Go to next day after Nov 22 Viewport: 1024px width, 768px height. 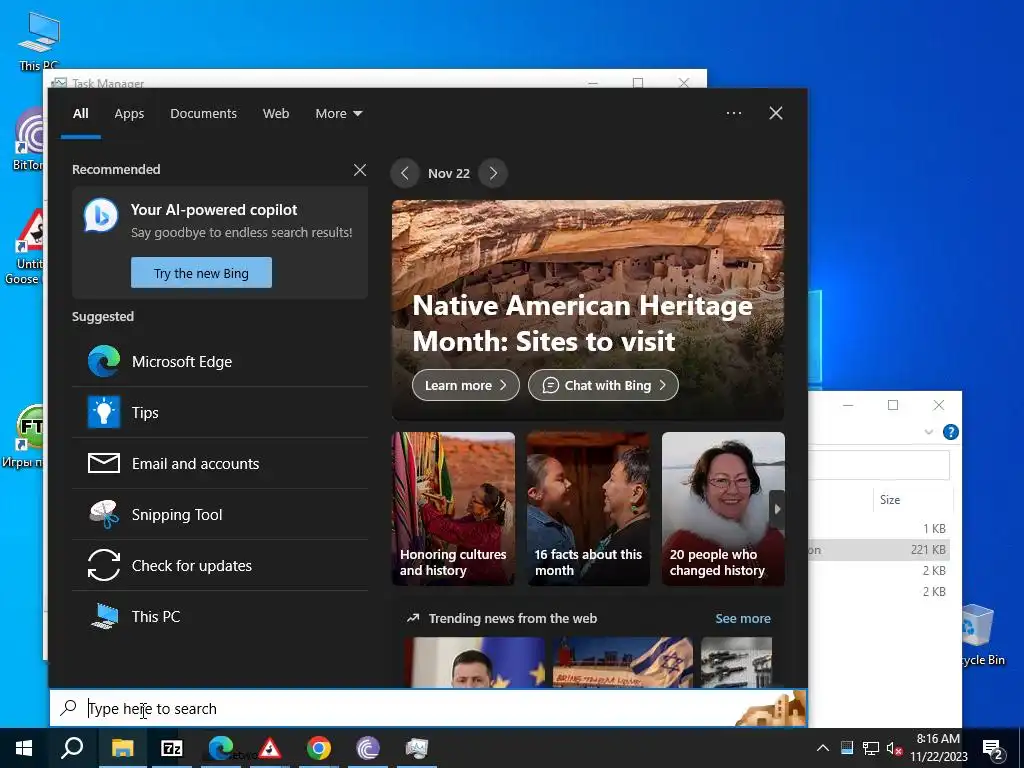click(493, 173)
